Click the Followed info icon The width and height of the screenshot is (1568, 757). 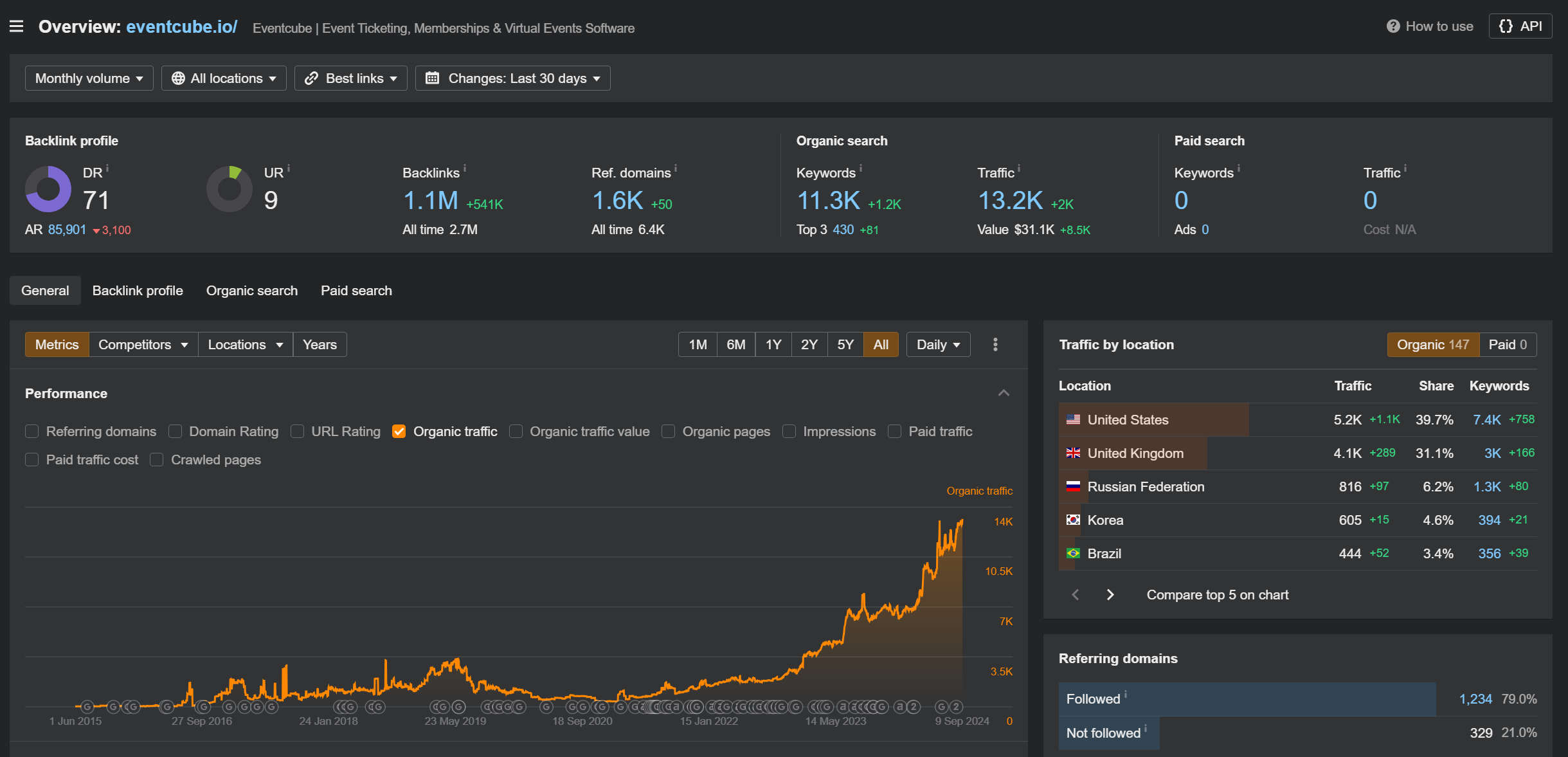point(1126,695)
